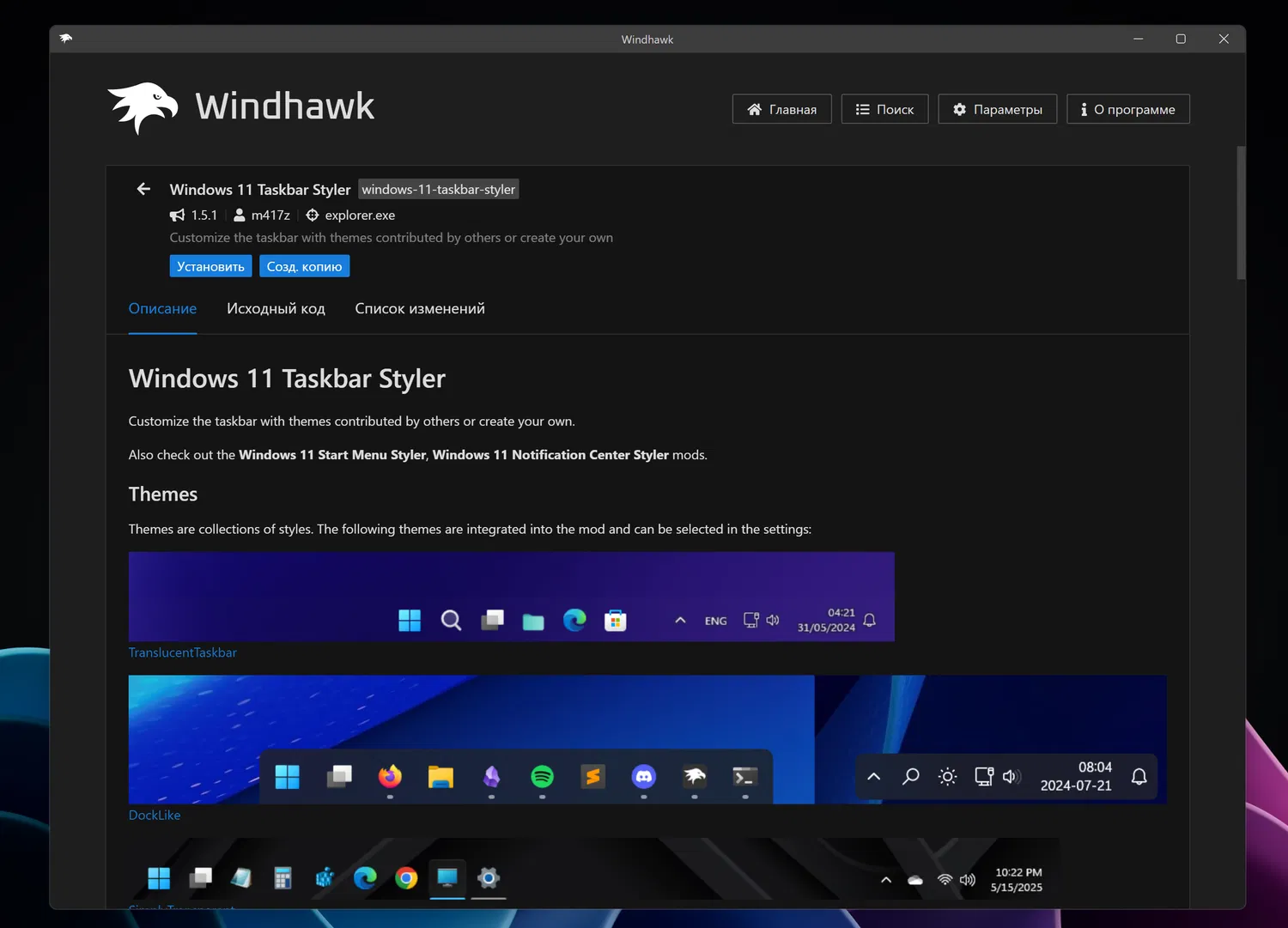Click the windows-11-taskbar-styler ID badge

(x=439, y=190)
